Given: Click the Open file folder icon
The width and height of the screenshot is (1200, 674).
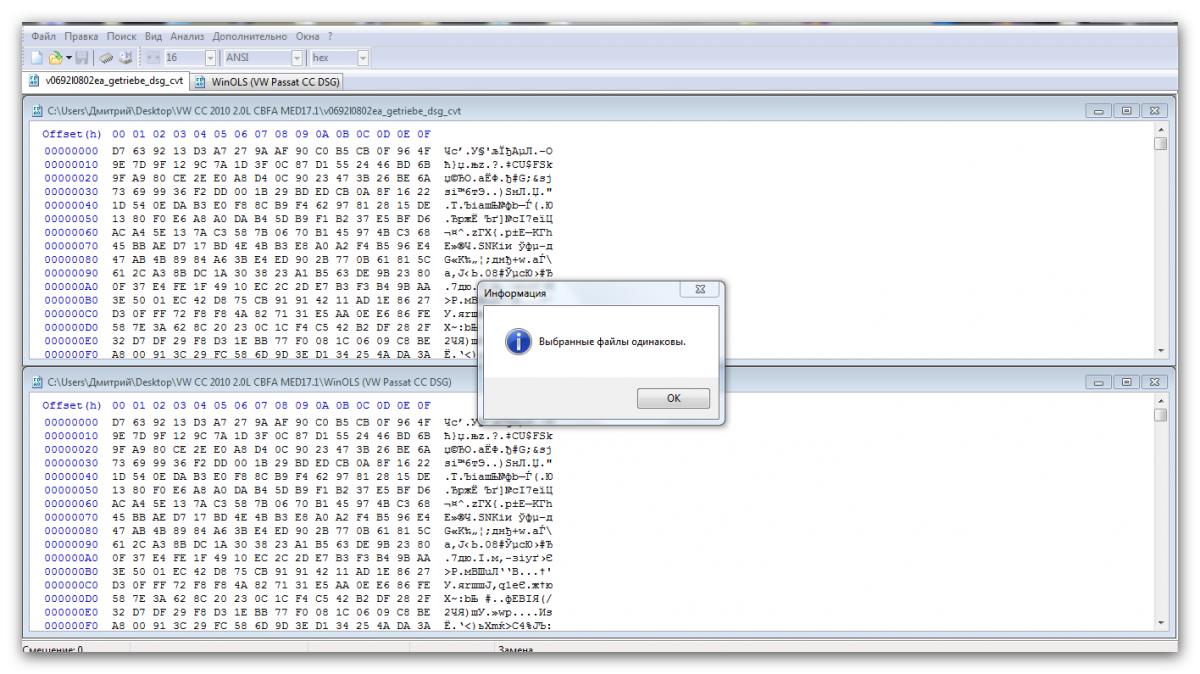Looking at the screenshot, I should pos(56,58).
